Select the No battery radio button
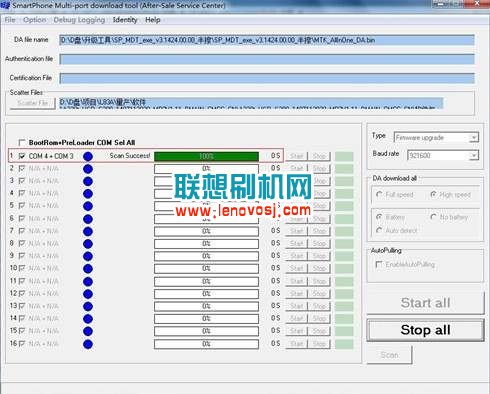Screen dimensions: 490x394 tap(433, 217)
